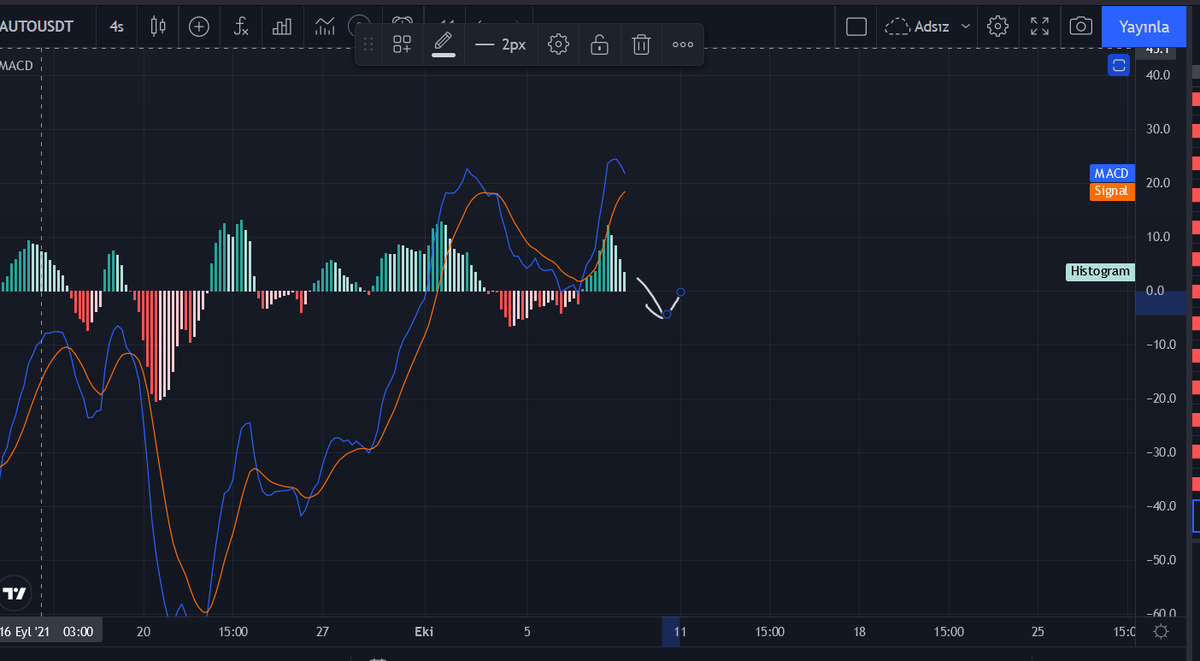The image size is (1200, 661).
Task: Pick line color with the pencil icon
Action: click(443, 45)
